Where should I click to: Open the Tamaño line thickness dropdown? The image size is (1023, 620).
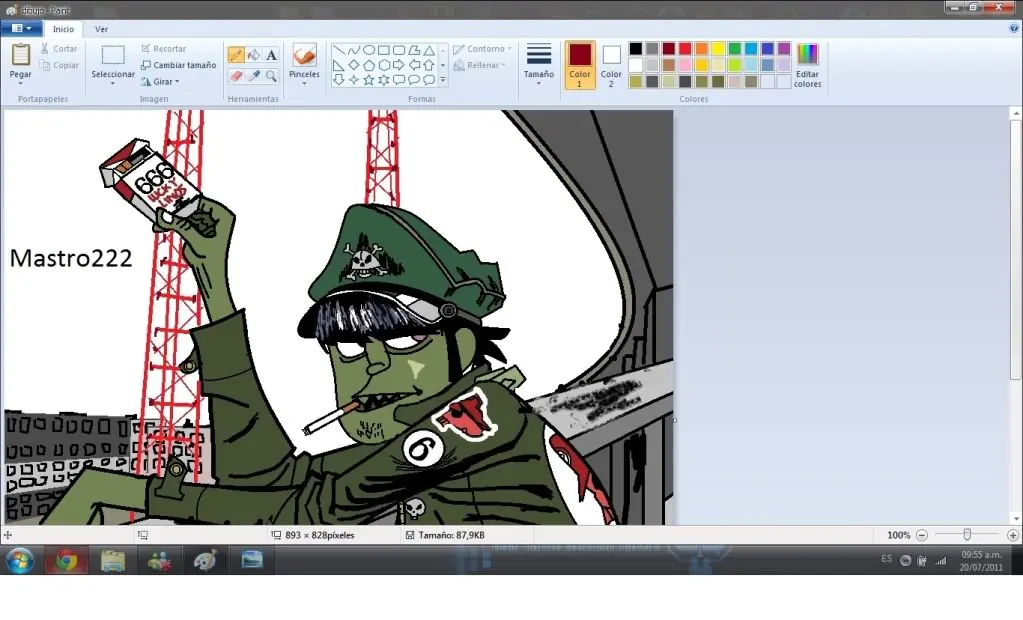[539, 65]
